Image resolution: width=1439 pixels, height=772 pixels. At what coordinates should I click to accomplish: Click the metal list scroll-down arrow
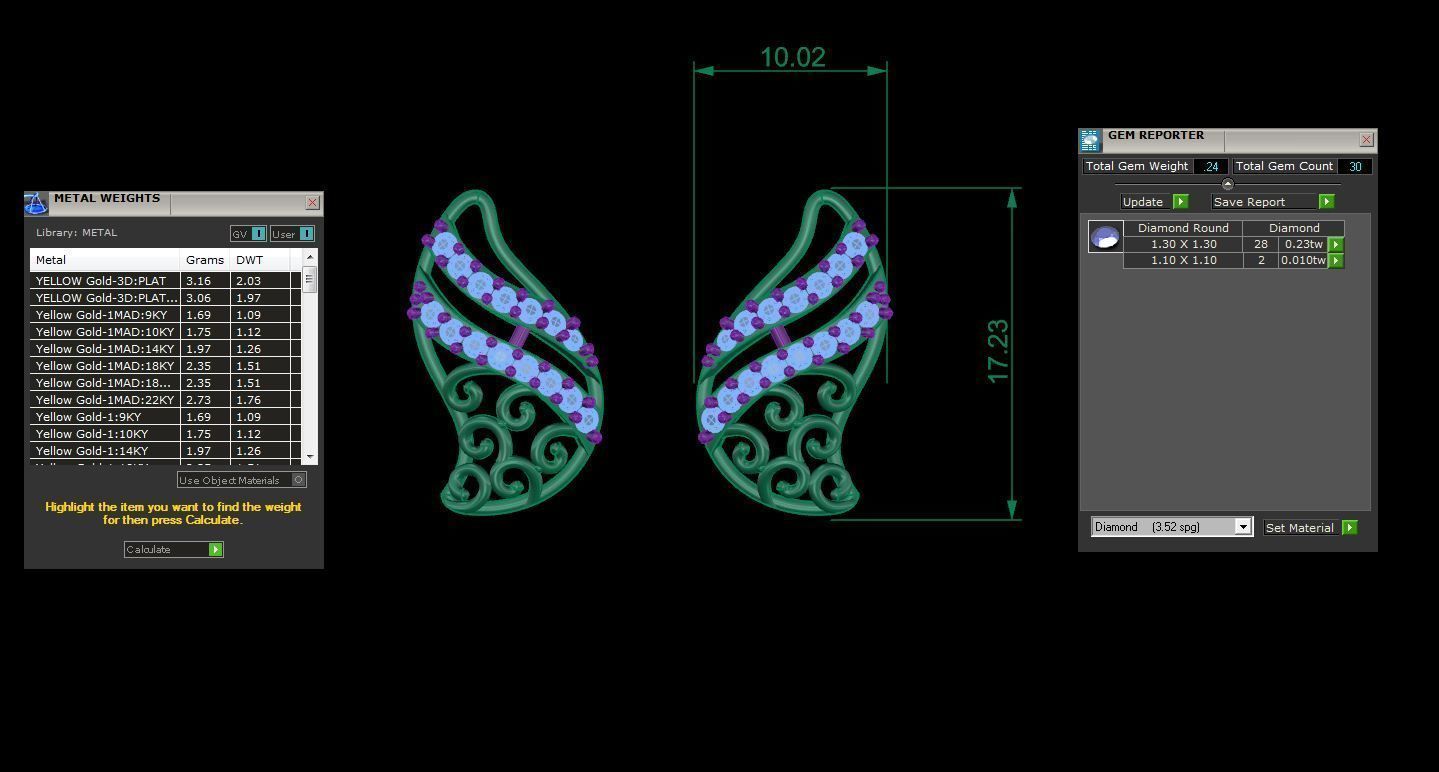point(309,456)
